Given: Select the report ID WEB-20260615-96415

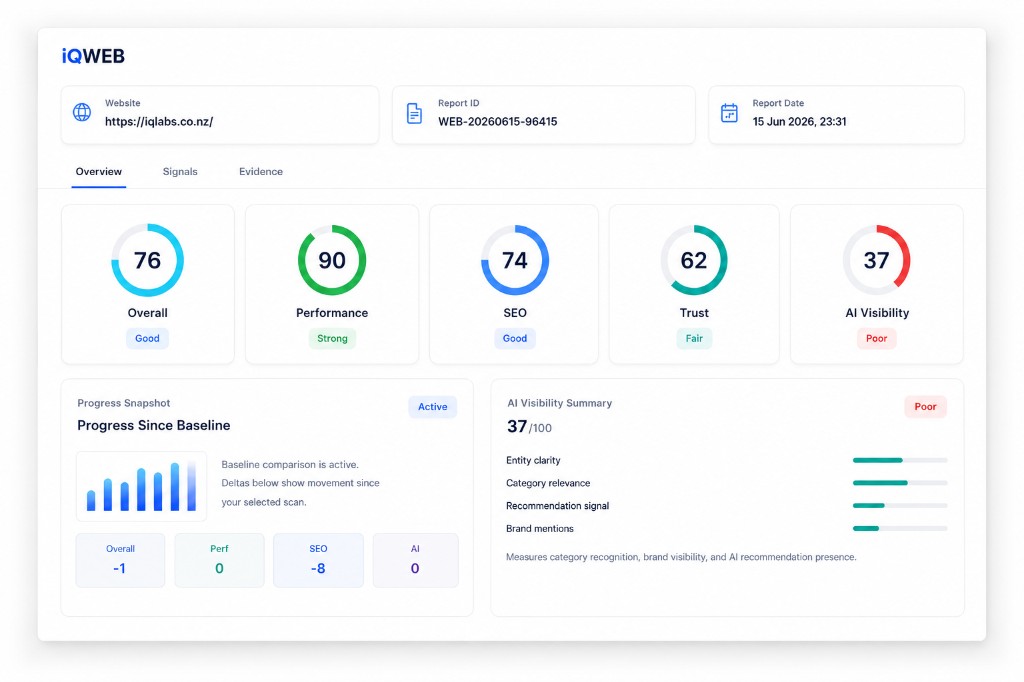Looking at the screenshot, I should click(x=497, y=122).
